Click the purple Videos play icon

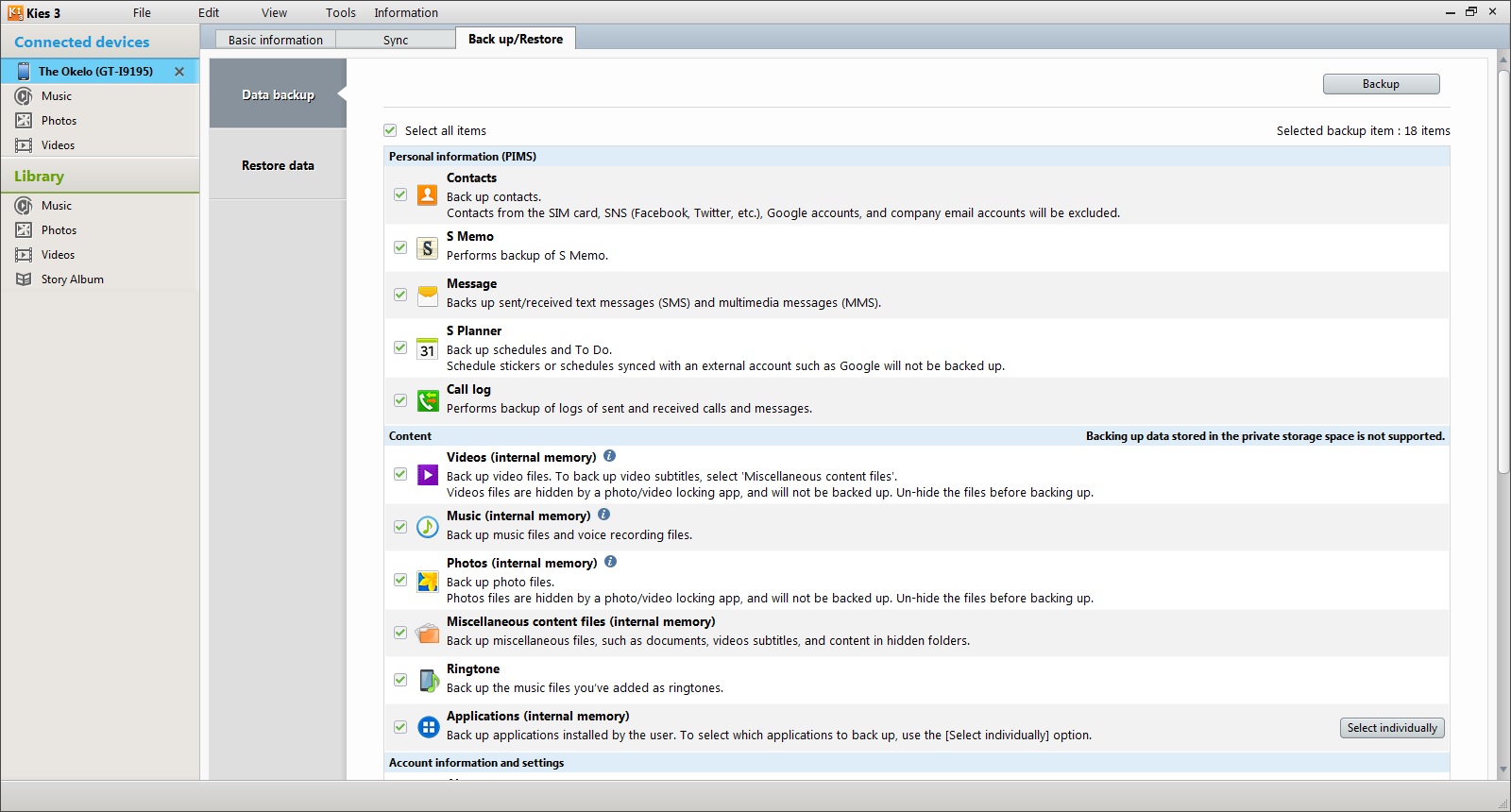pyautogui.click(x=428, y=474)
